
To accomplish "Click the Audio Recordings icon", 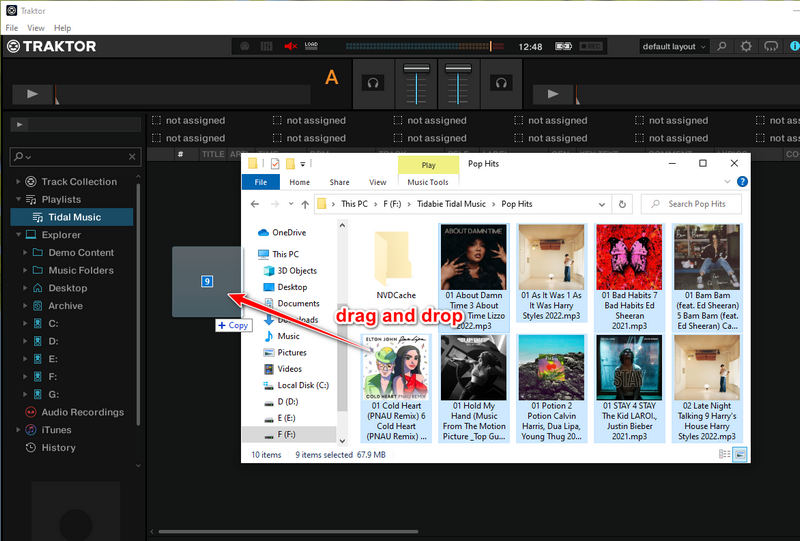I will pyautogui.click(x=31, y=412).
